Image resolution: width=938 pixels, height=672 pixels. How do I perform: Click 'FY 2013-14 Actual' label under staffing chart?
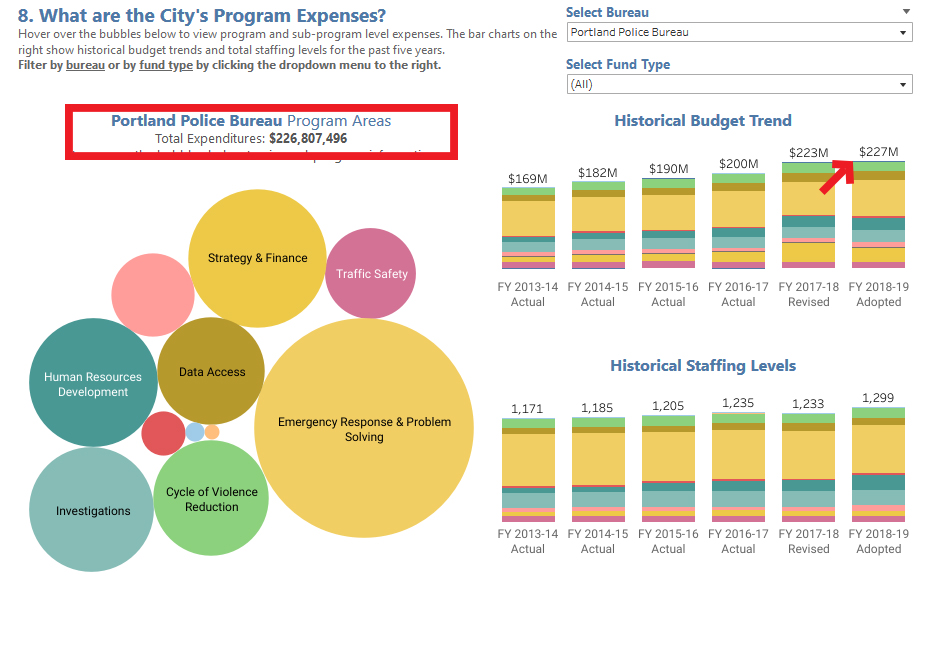pos(528,541)
